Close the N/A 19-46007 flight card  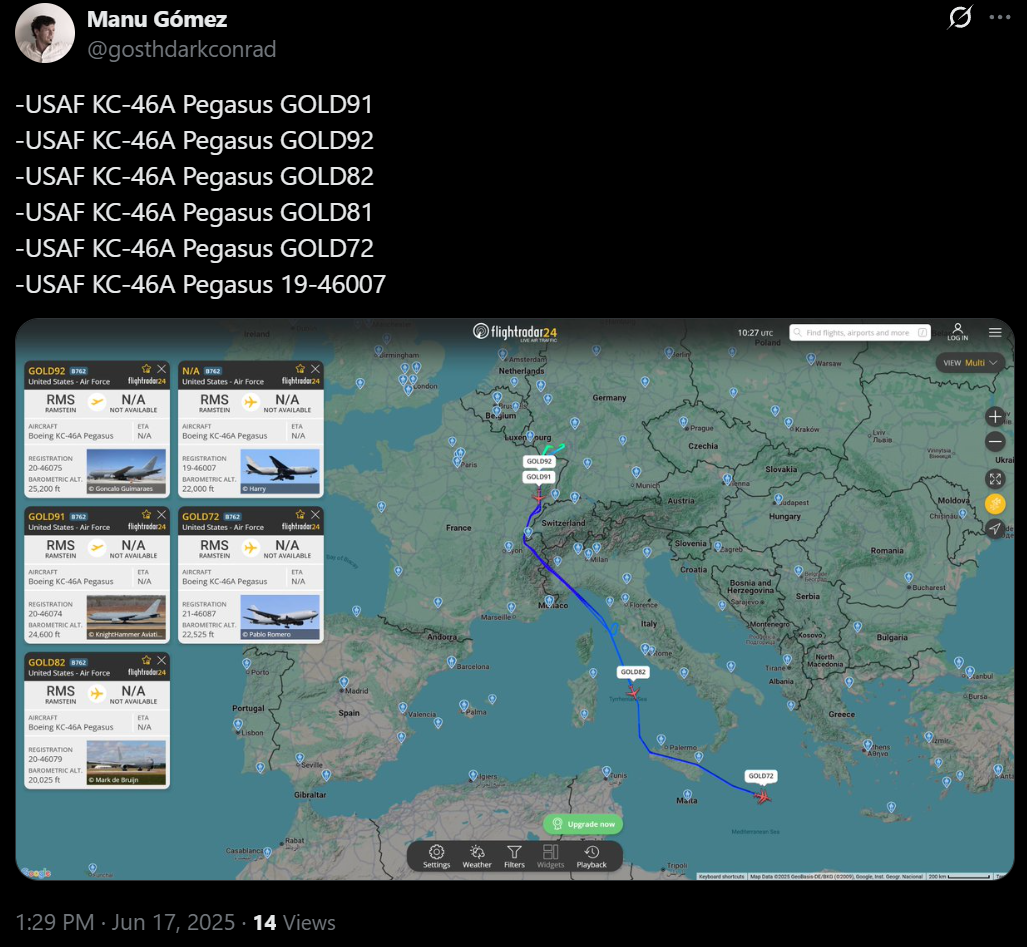315,369
